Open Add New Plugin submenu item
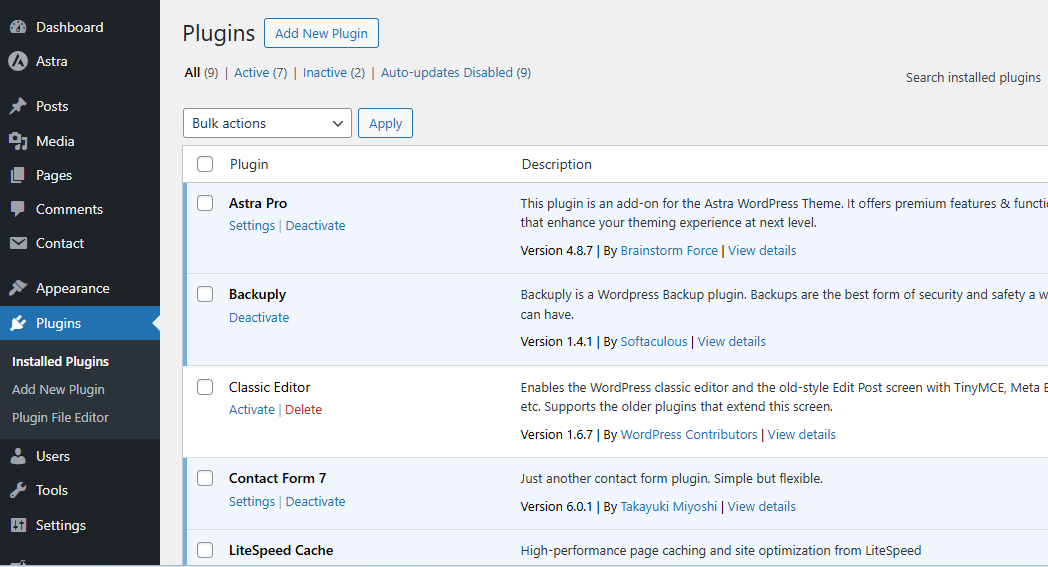 pos(58,389)
